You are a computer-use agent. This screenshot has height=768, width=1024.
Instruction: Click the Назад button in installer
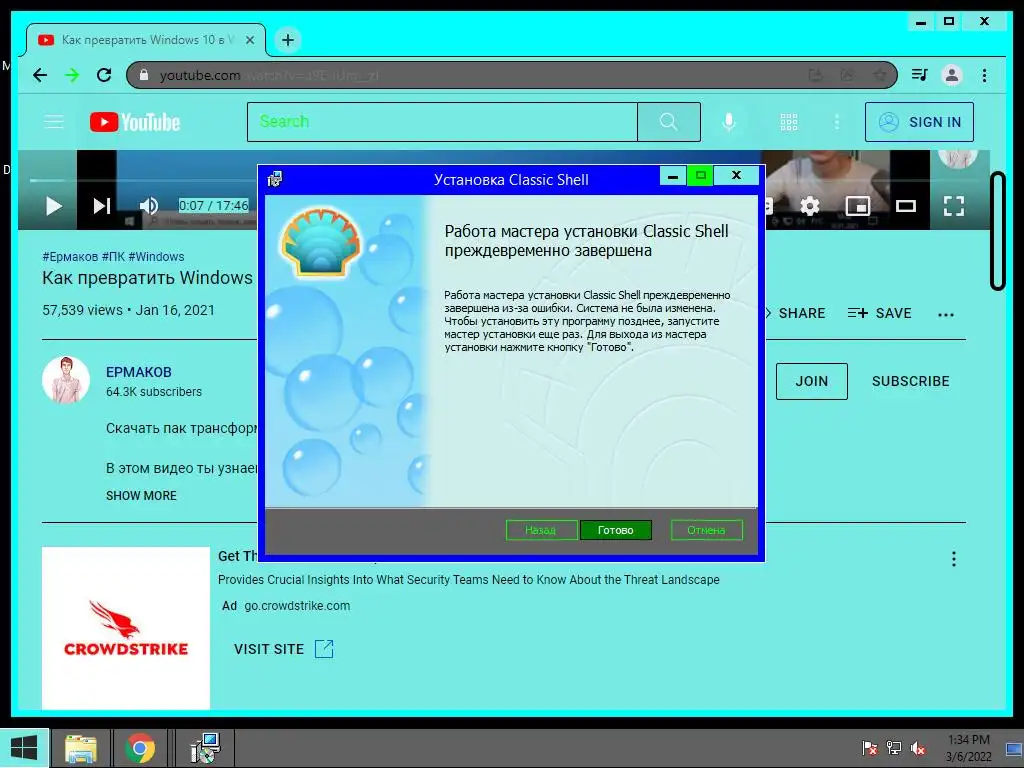point(541,530)
